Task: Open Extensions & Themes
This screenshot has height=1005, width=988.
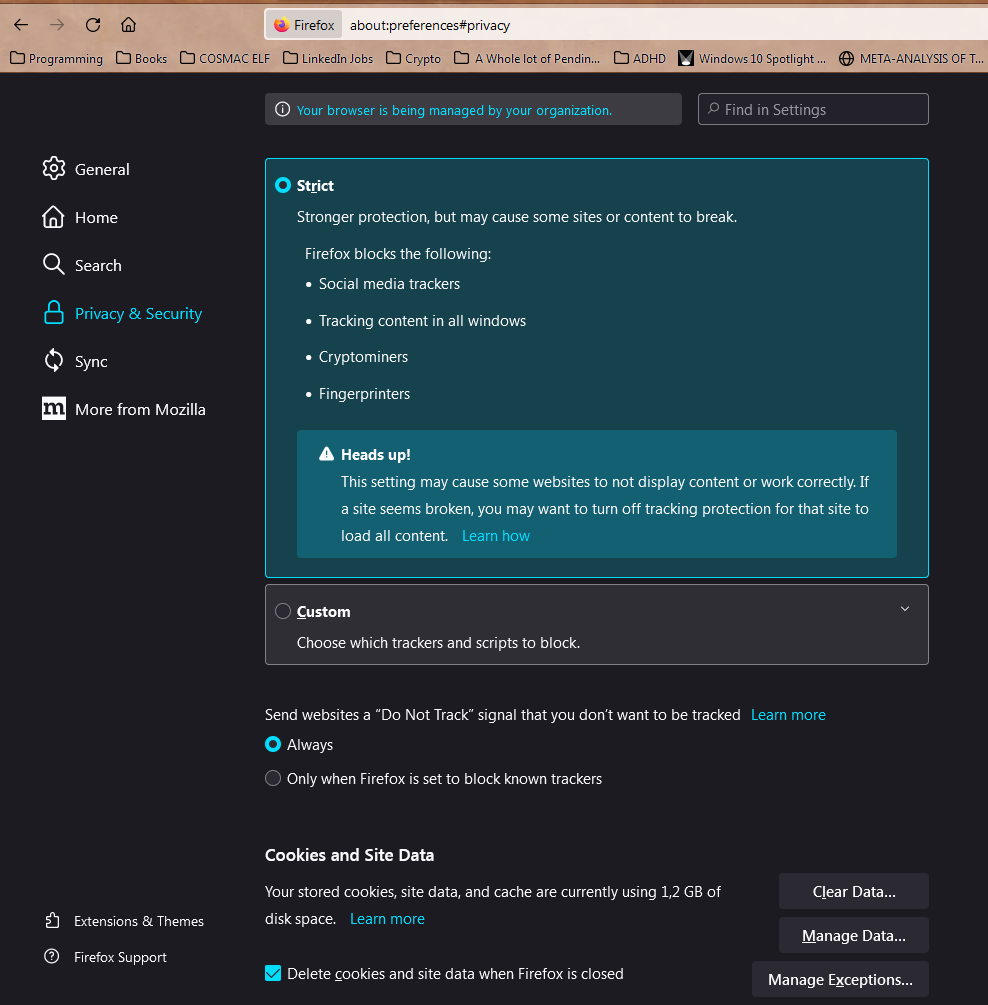Action: (124, 921)
